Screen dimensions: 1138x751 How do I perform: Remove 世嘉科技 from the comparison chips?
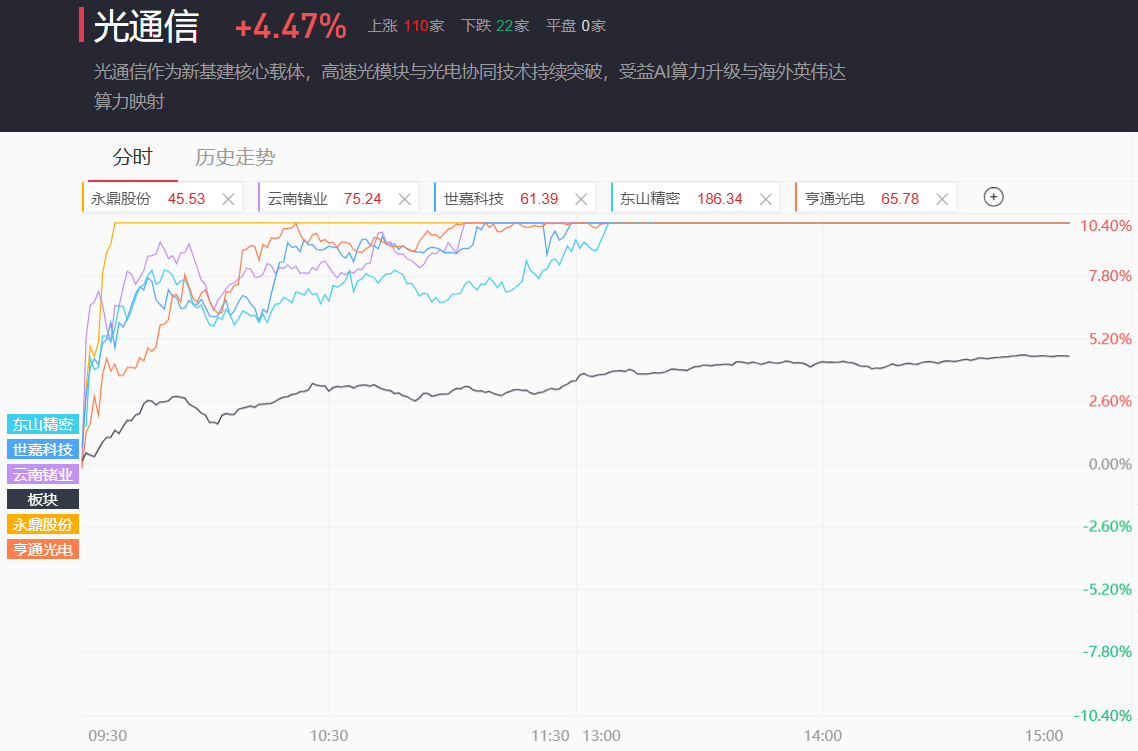coord(581,199)
